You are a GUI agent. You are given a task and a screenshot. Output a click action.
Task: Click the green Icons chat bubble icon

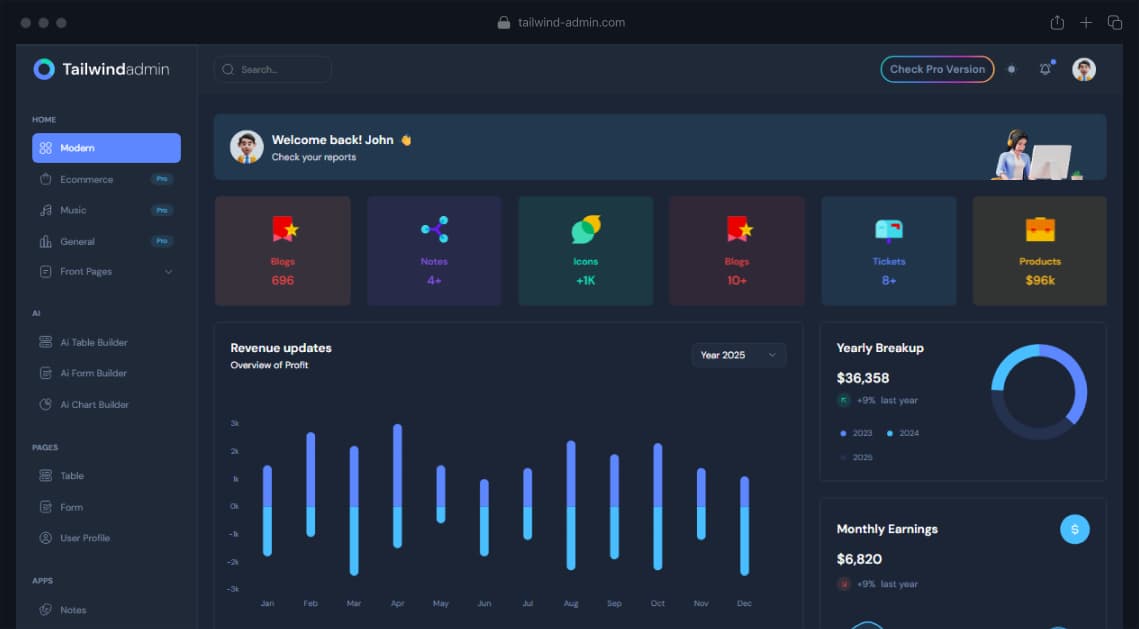(586, 230)
